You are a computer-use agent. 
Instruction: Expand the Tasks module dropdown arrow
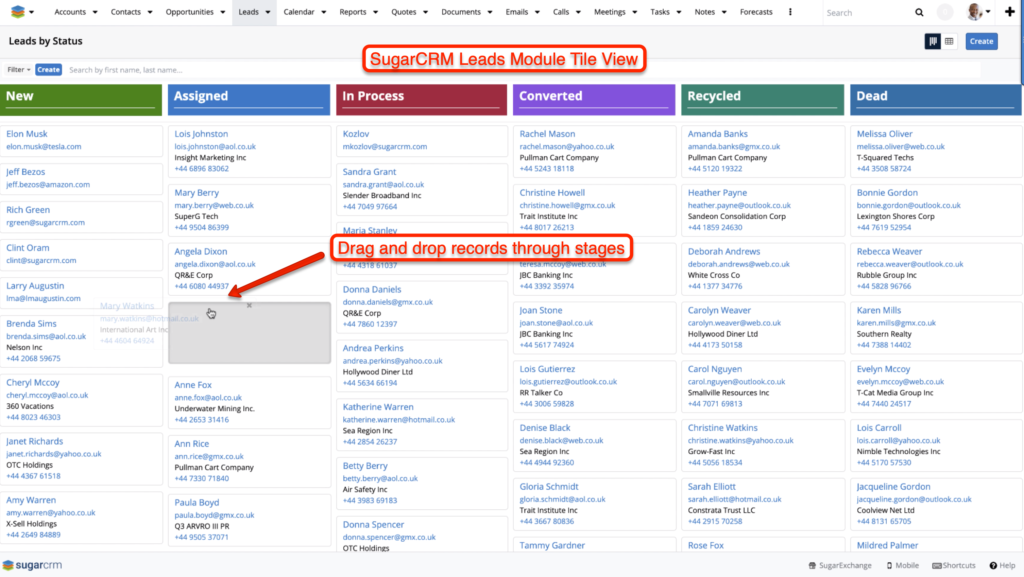[x=679, y=12]
